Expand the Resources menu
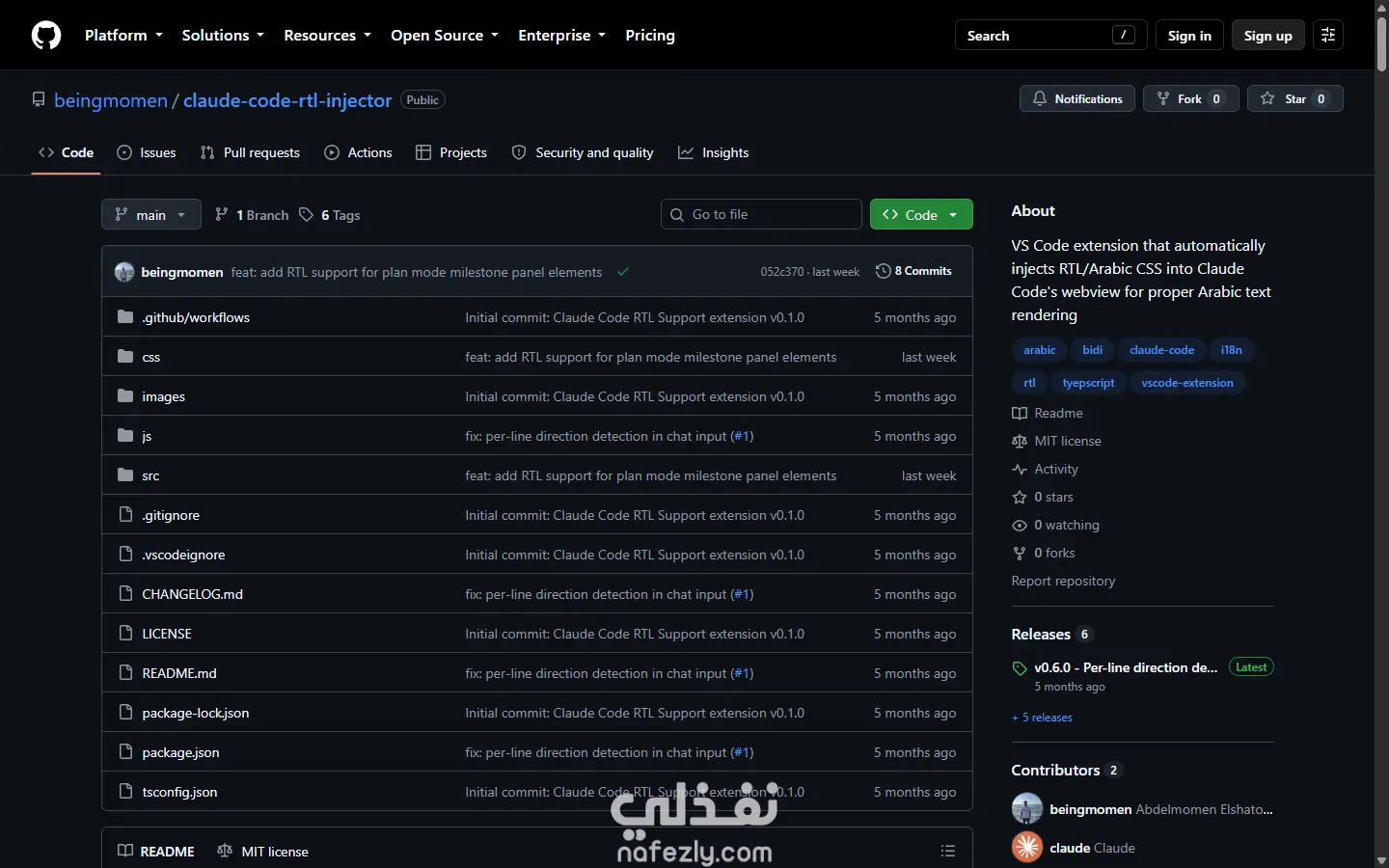The width and height of the screenshot is (1389, 868). [327, 36]
